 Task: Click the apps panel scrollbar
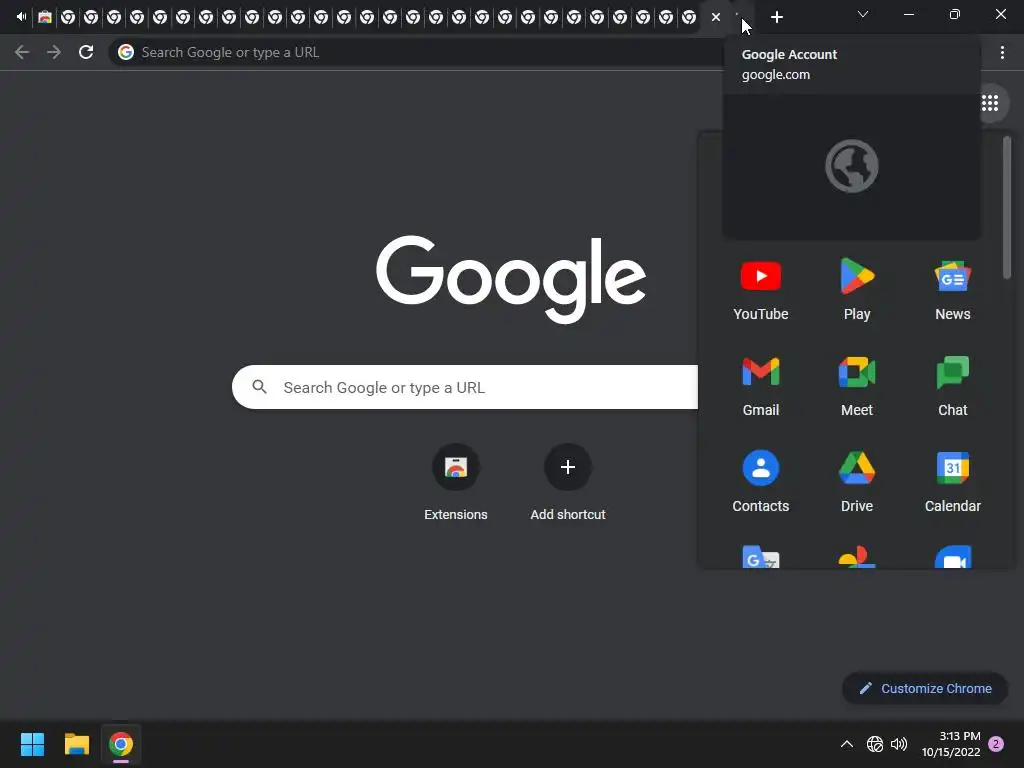(x=1007, y=208)
